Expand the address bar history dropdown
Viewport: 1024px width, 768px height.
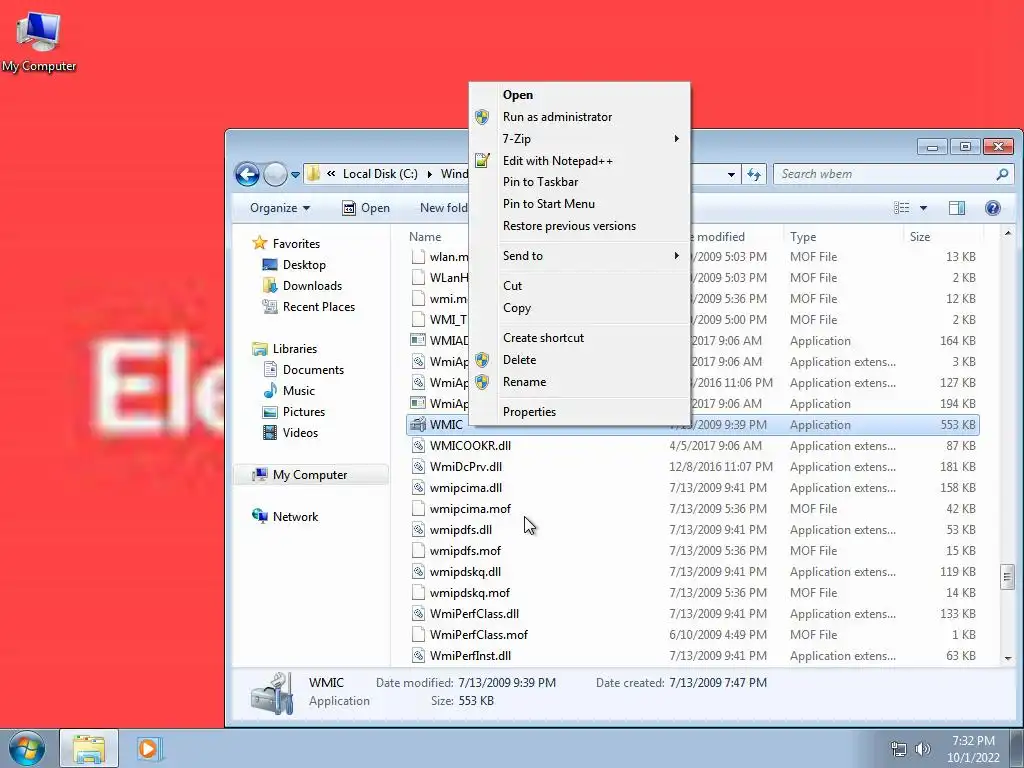click(x=731, y=174)
